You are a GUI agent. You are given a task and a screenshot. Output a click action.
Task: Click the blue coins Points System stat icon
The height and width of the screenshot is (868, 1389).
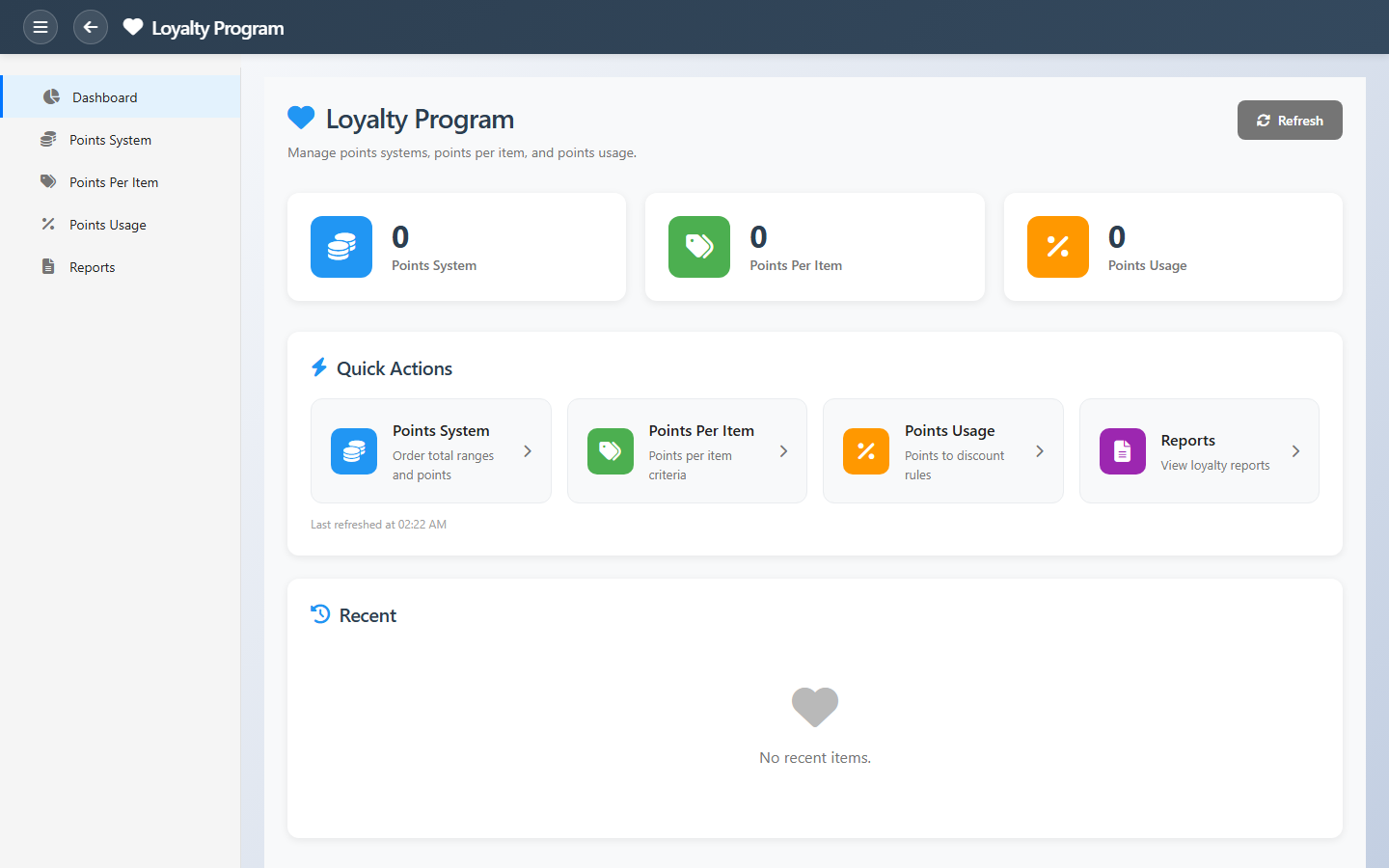tap(341, 247)
